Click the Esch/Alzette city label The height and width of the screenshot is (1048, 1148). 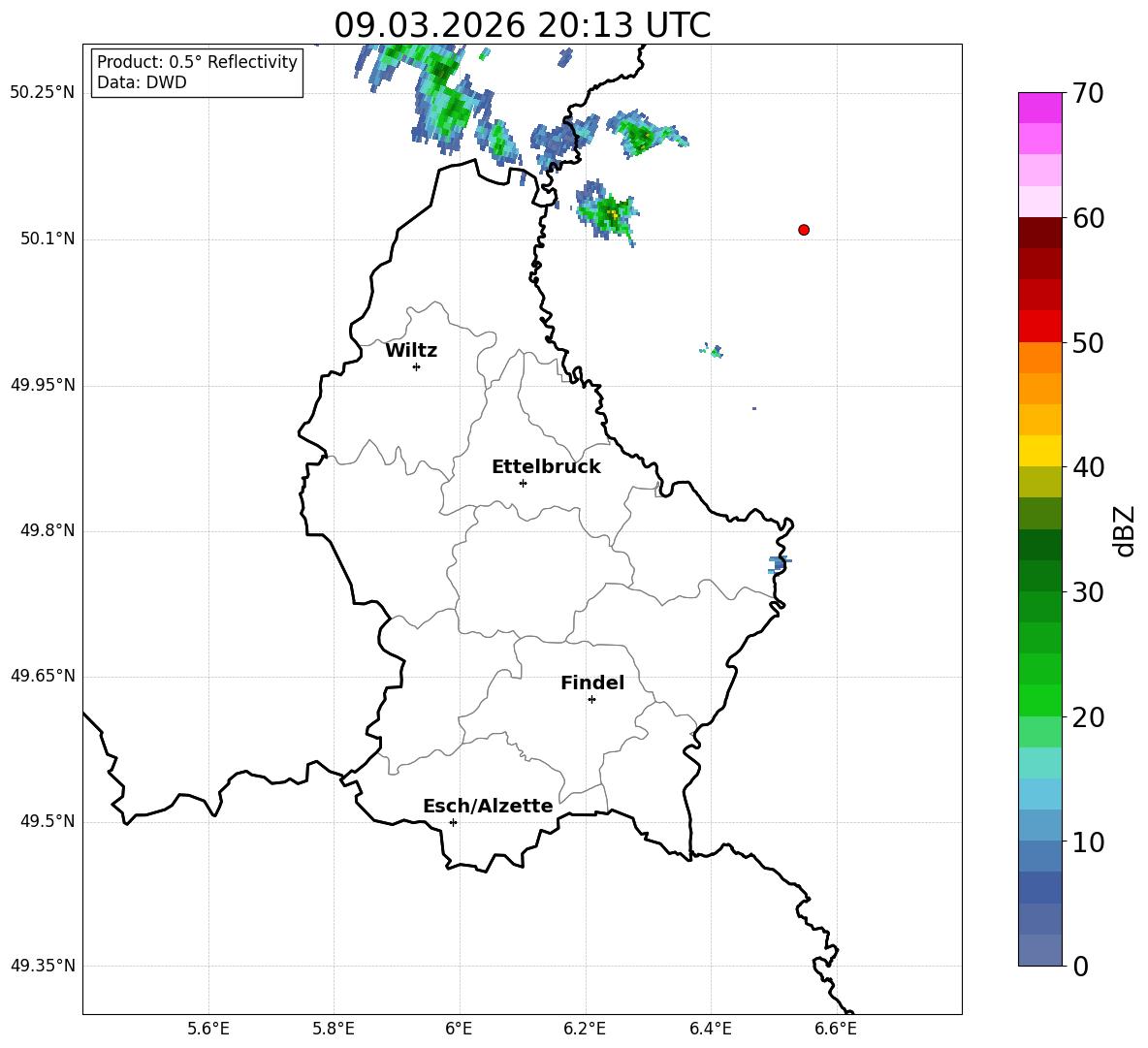(488, 806)
